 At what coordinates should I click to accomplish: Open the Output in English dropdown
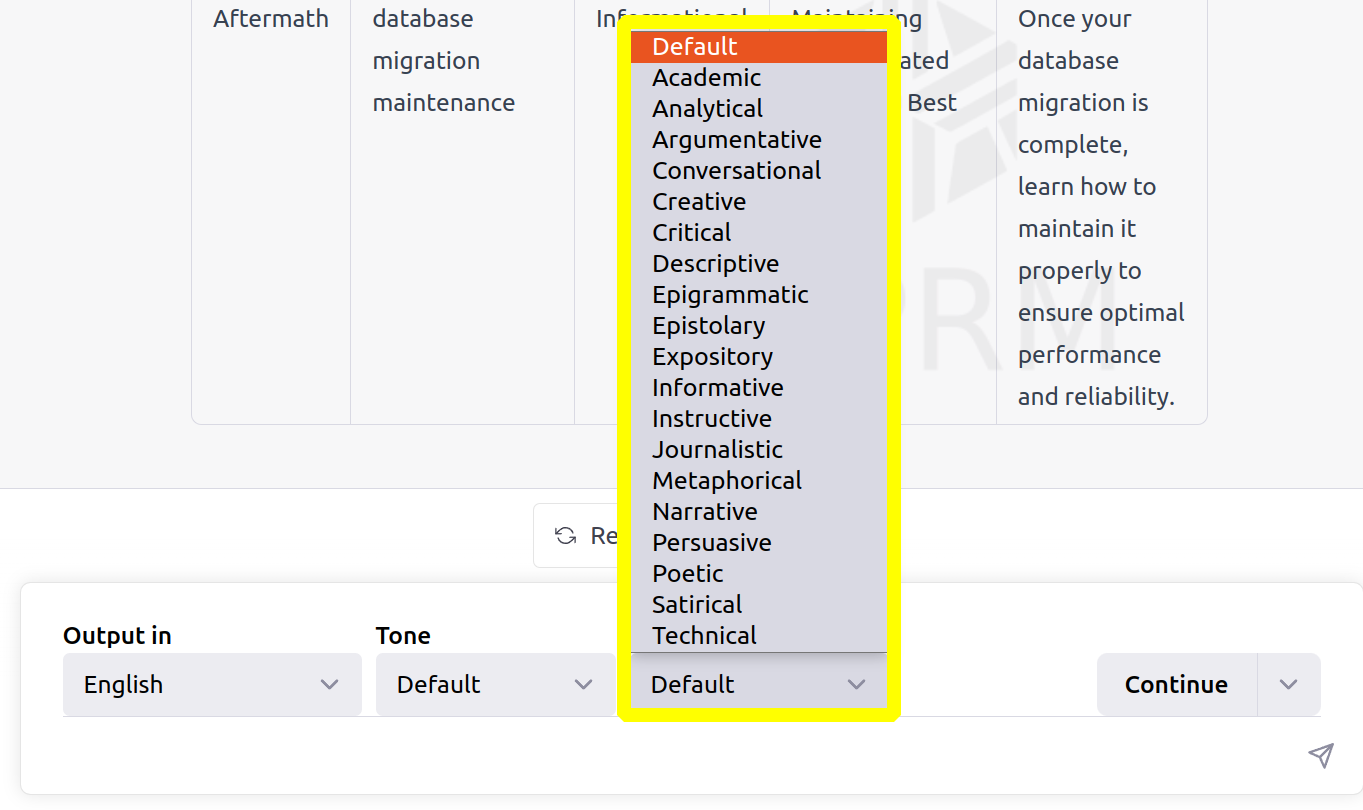pos(211,684)
